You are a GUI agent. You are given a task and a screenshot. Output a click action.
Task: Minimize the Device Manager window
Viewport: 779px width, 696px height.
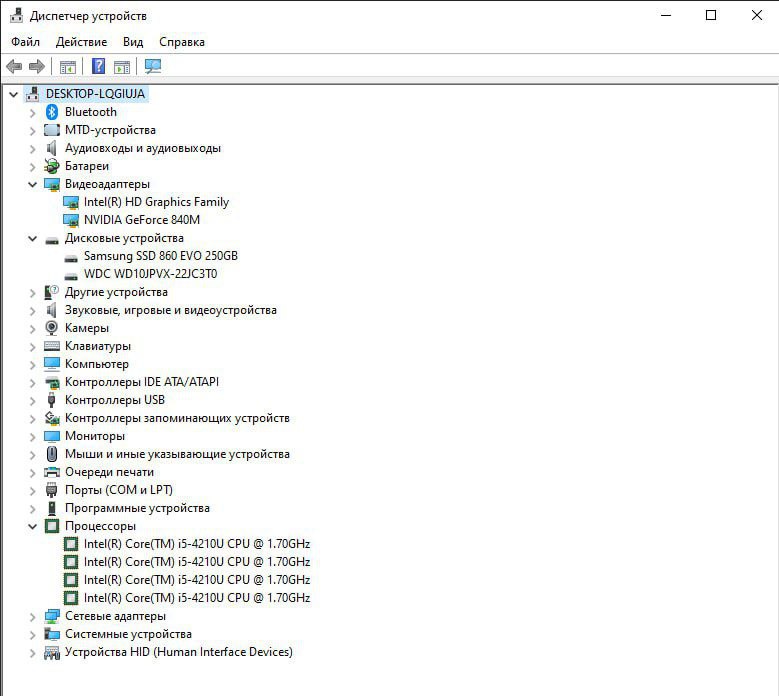pyautogui.click(x=666, y=15)
